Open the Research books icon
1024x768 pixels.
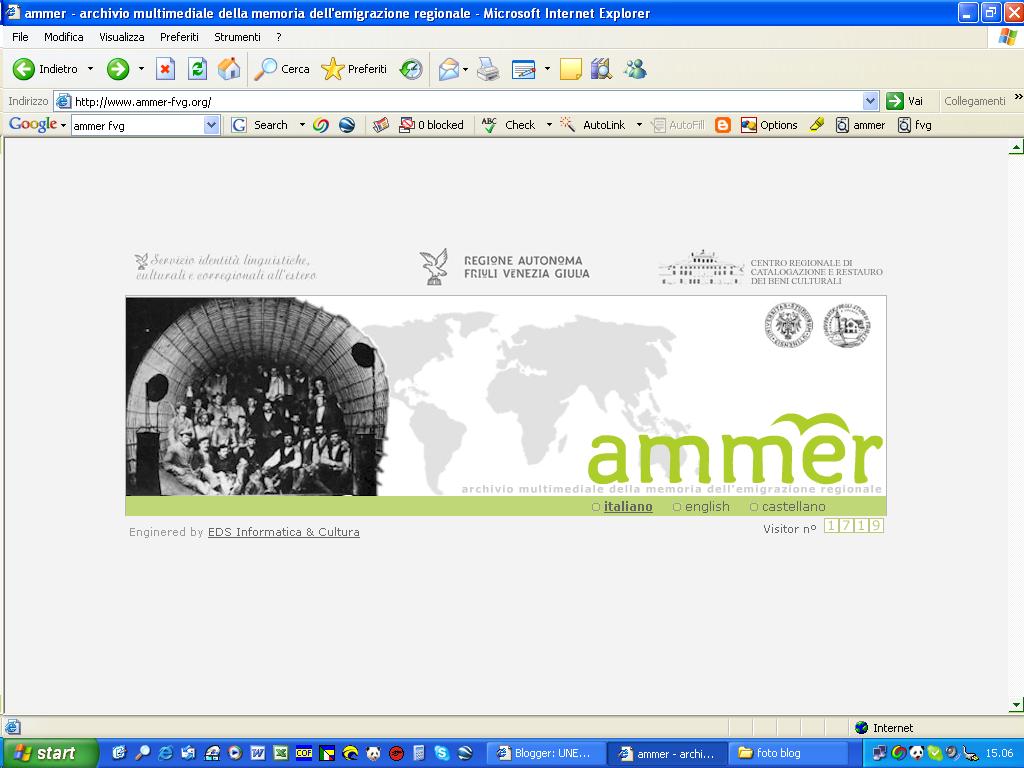point(601,69)
